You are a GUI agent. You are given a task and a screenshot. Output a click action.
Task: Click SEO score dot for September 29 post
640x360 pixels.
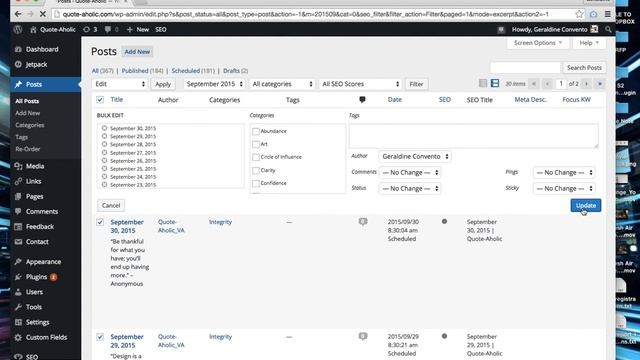coord(444,336)
